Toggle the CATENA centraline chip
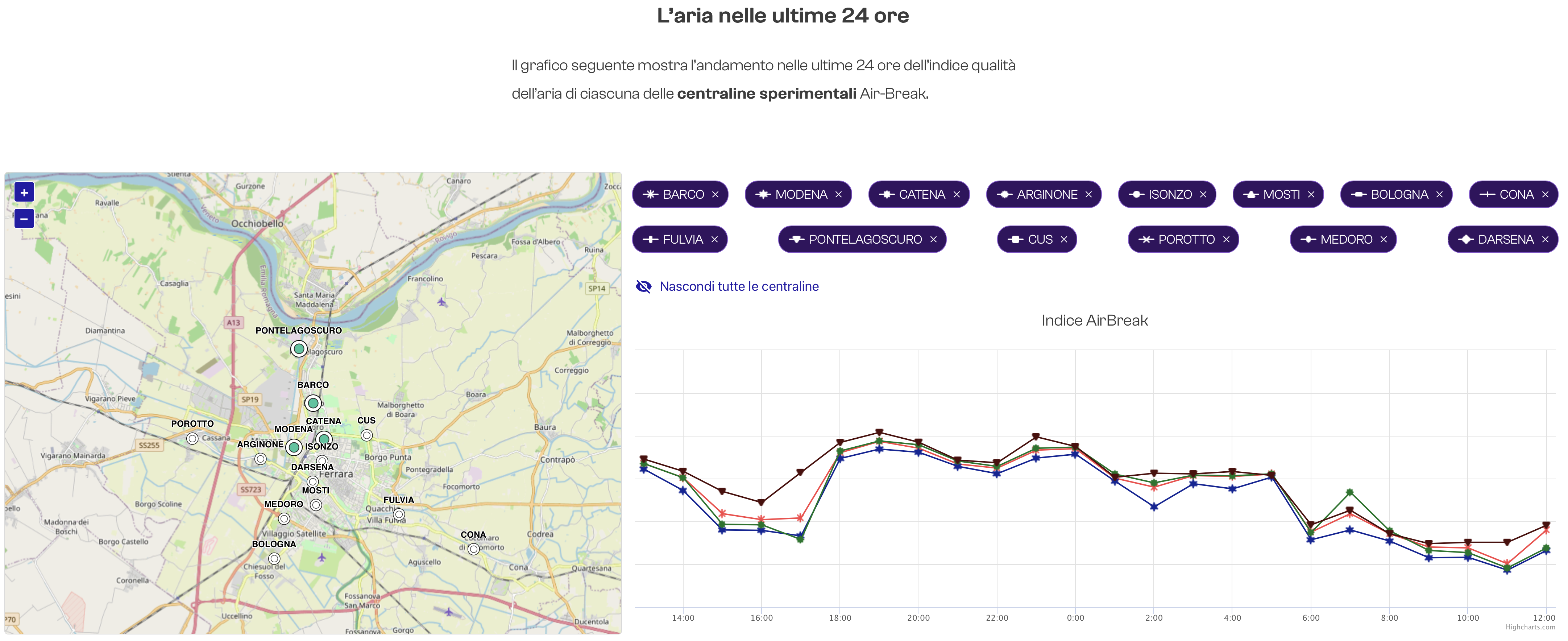 [918, 194]
